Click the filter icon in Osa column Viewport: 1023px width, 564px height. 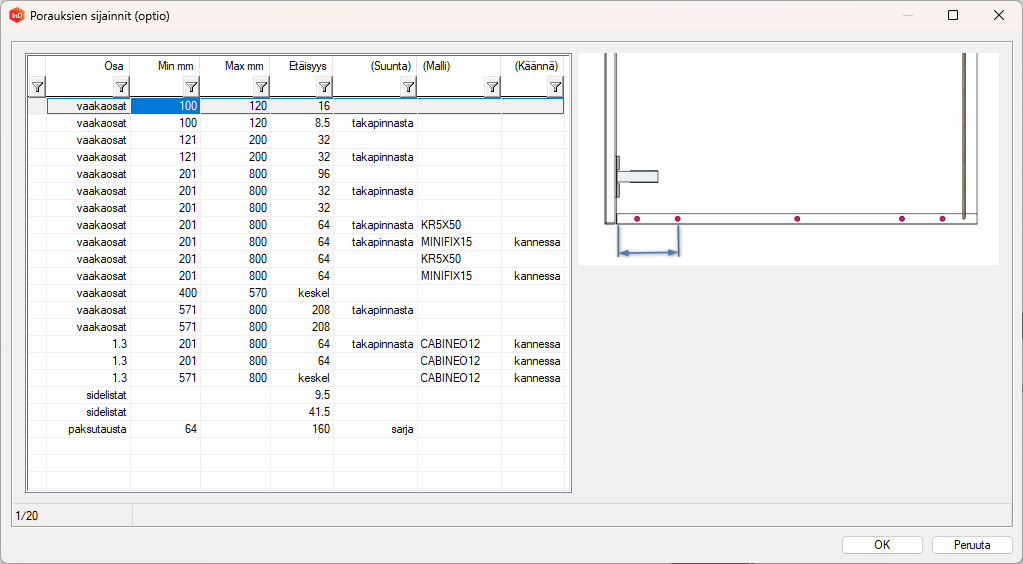[121, 87]
